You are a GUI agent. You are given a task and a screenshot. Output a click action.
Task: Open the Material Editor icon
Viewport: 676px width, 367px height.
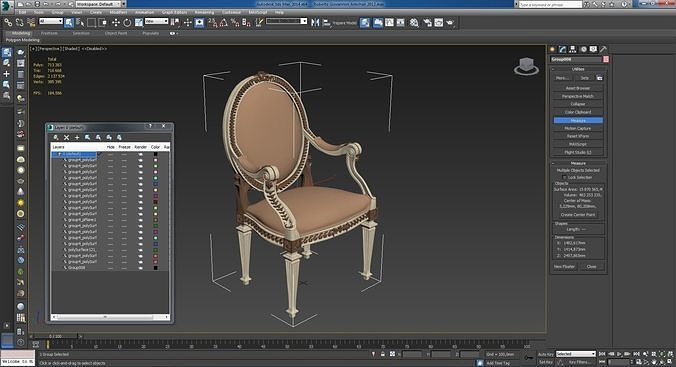click(414, 22)
